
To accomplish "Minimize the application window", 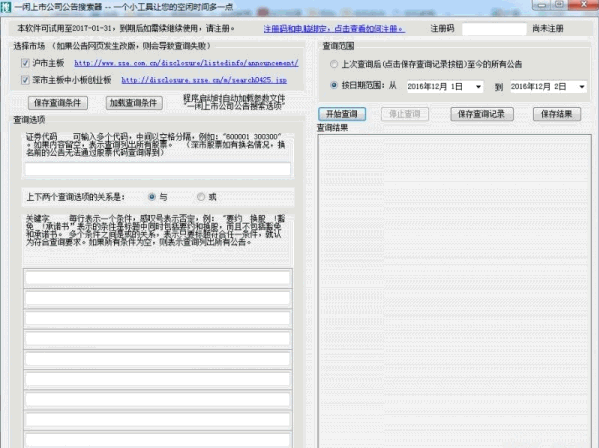I will click(x=541, y=5).
